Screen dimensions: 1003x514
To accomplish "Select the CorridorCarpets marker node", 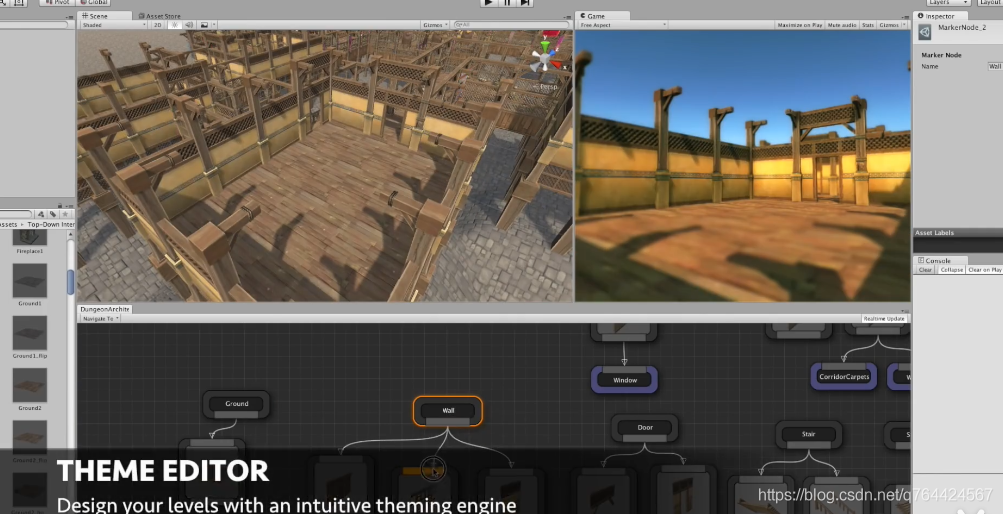I will [x=844, y=377].
